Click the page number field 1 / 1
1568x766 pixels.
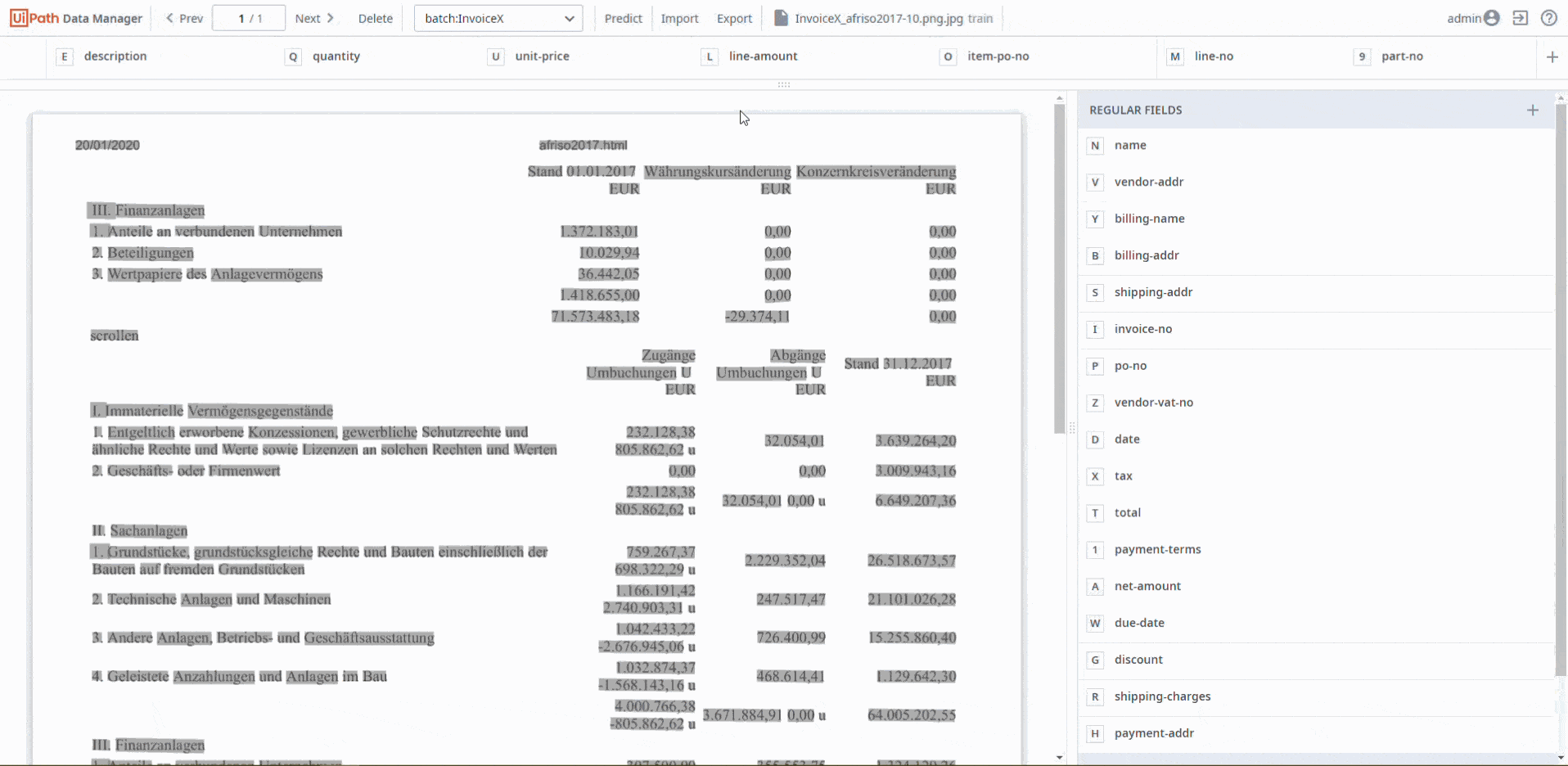[249, 18]
